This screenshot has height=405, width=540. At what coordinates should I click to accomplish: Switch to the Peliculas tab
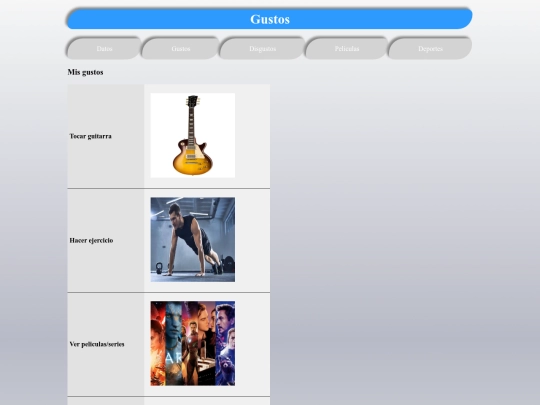click(x=347, y=49)
